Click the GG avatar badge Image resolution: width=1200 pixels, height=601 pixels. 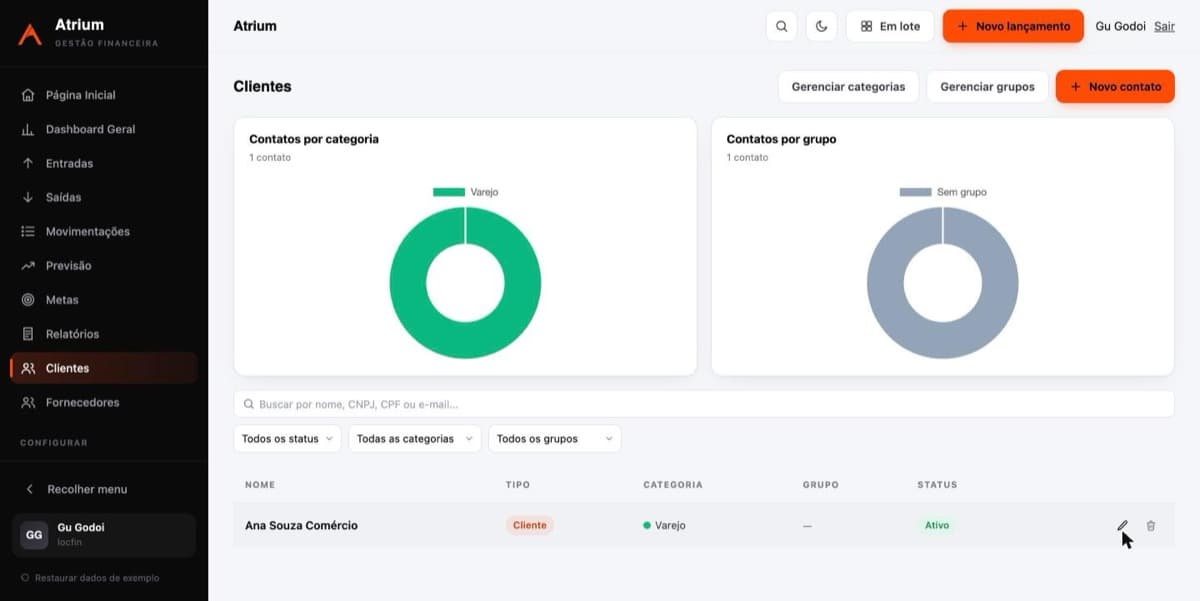[x=34, y=535]
